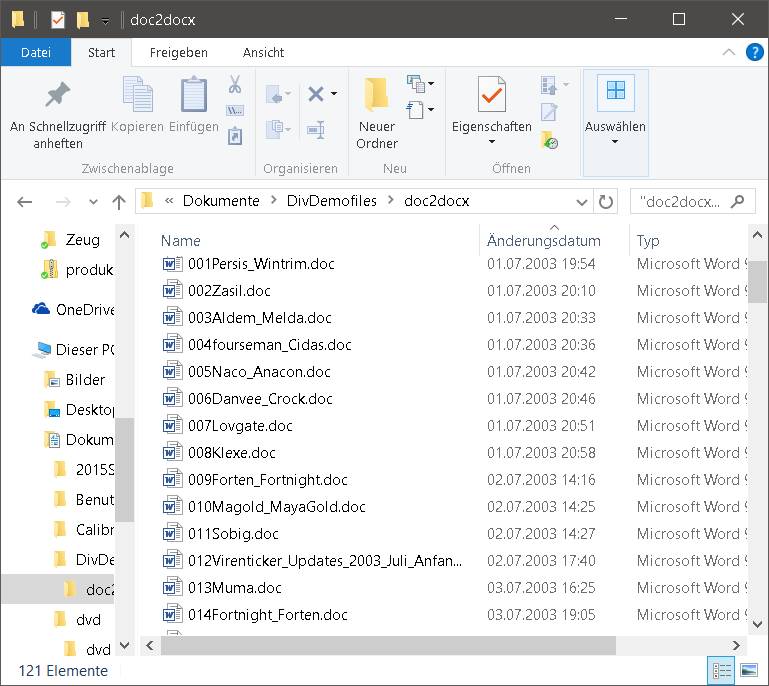Viewport: 769px width, 686px height.
Task: Open the address bar history dropdown
Action: [x=581, y=201]
